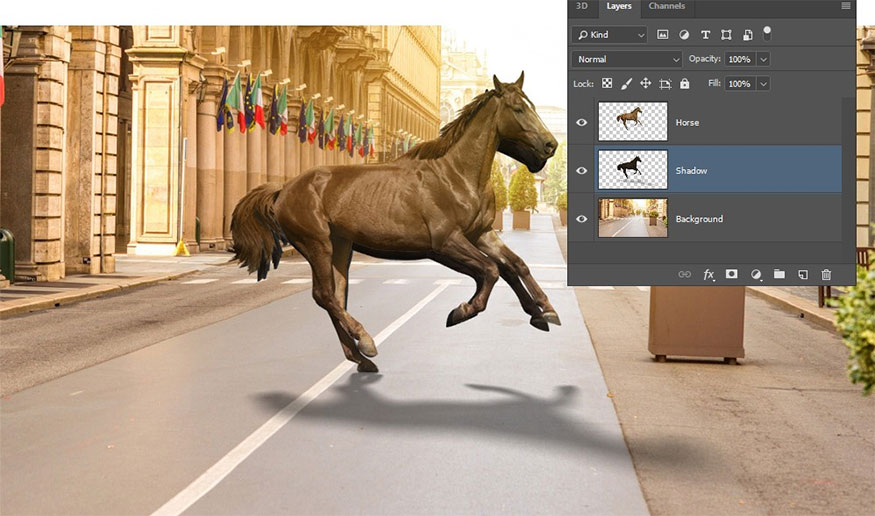This screenshot has height=516, width=875.
Task: Lock layer position
Action: click(646, 84)
